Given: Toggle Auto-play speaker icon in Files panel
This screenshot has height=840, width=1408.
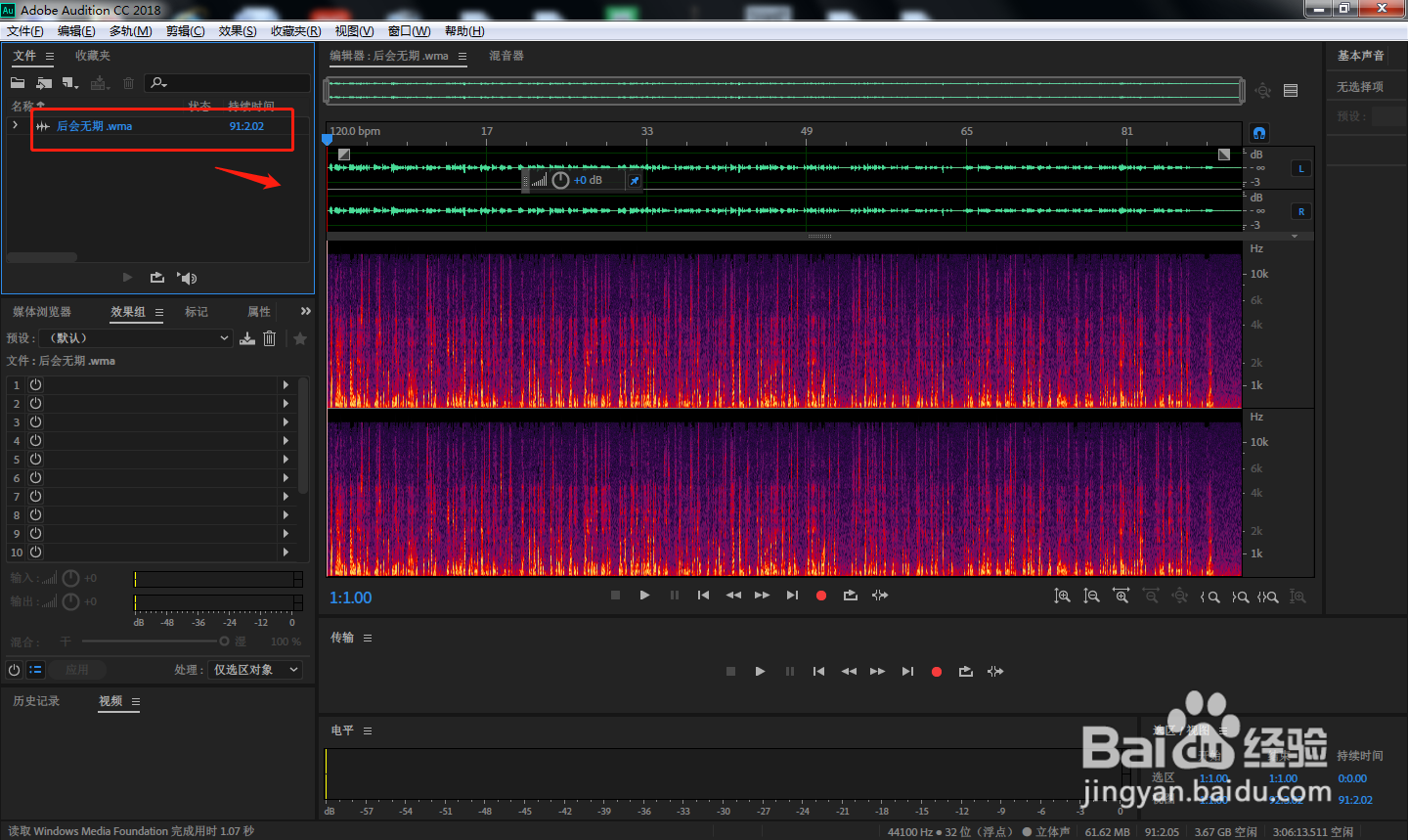Looking at the screenshot, I should 187,278.
